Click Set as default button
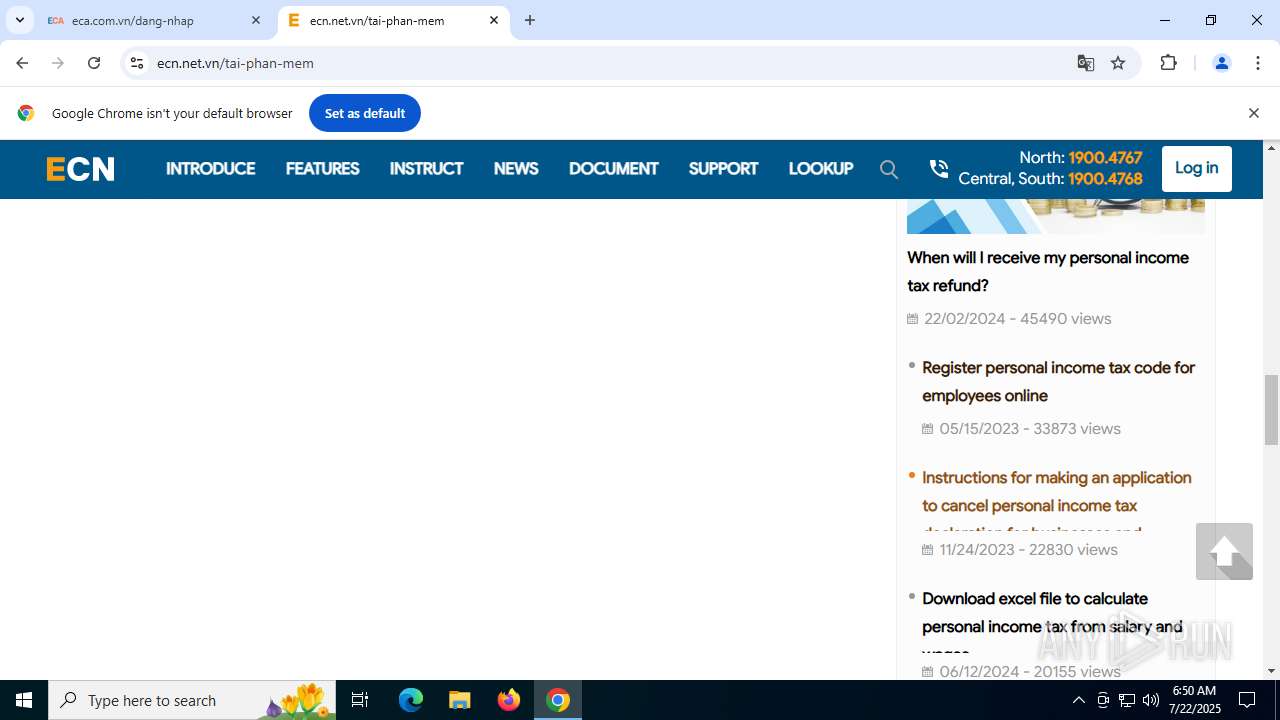This screenshot has width=1280, height=720. [x=365, y=113]
